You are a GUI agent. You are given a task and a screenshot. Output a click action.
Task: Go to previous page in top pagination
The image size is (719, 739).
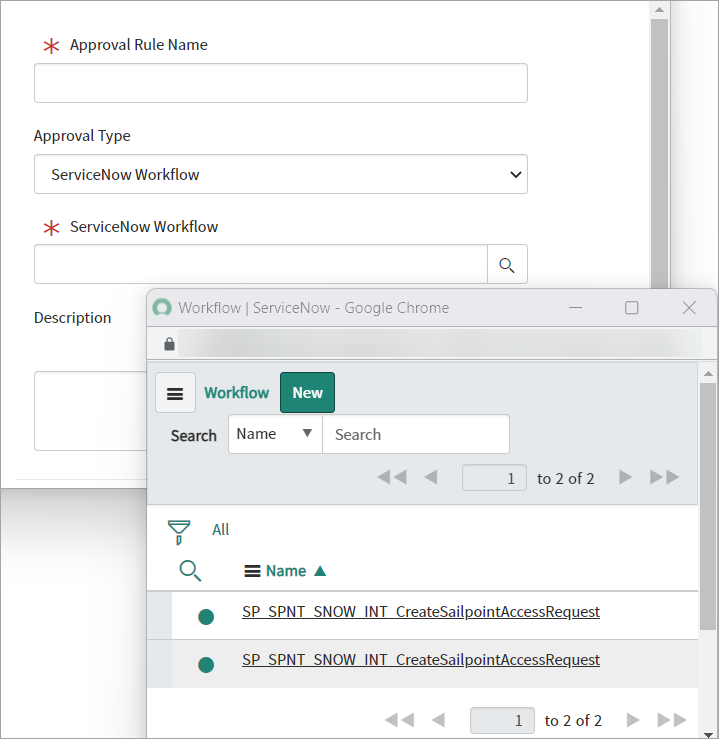[x=431, y=477]
